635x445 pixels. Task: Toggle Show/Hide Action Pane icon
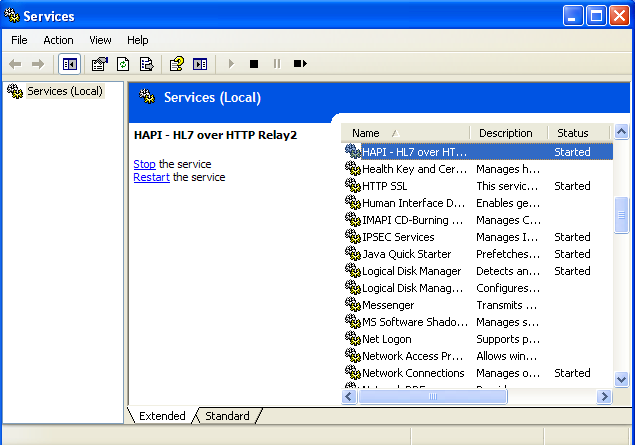pyautogui.click(x=200, y=64)
